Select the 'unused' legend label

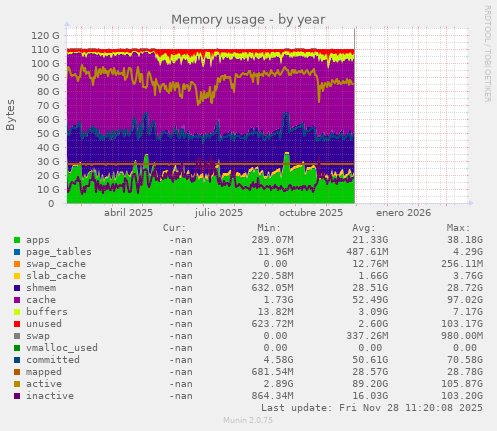coord(44,324)
